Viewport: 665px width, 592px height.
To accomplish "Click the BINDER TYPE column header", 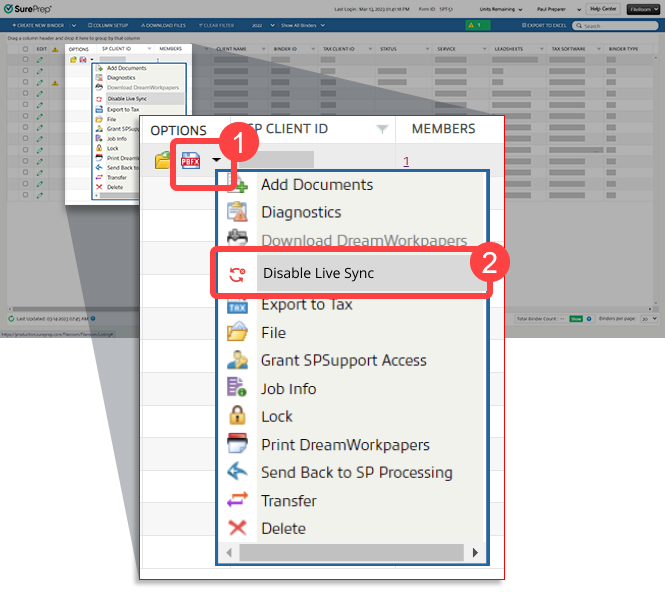I will [x=623, y=49].
